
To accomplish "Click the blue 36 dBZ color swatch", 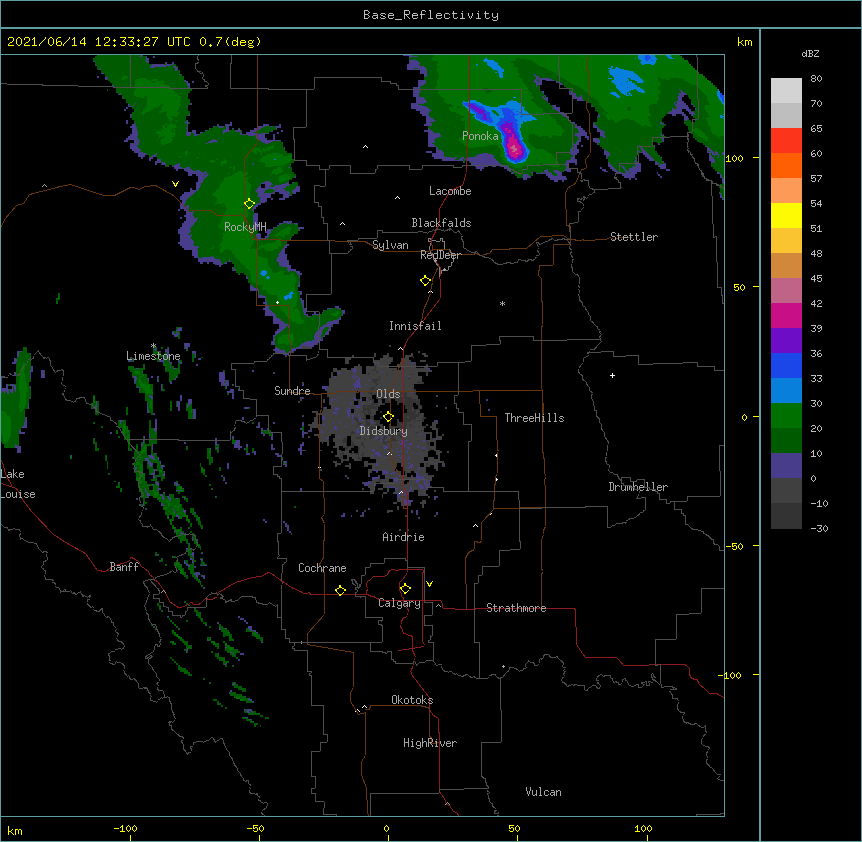I will click(786, 365).
